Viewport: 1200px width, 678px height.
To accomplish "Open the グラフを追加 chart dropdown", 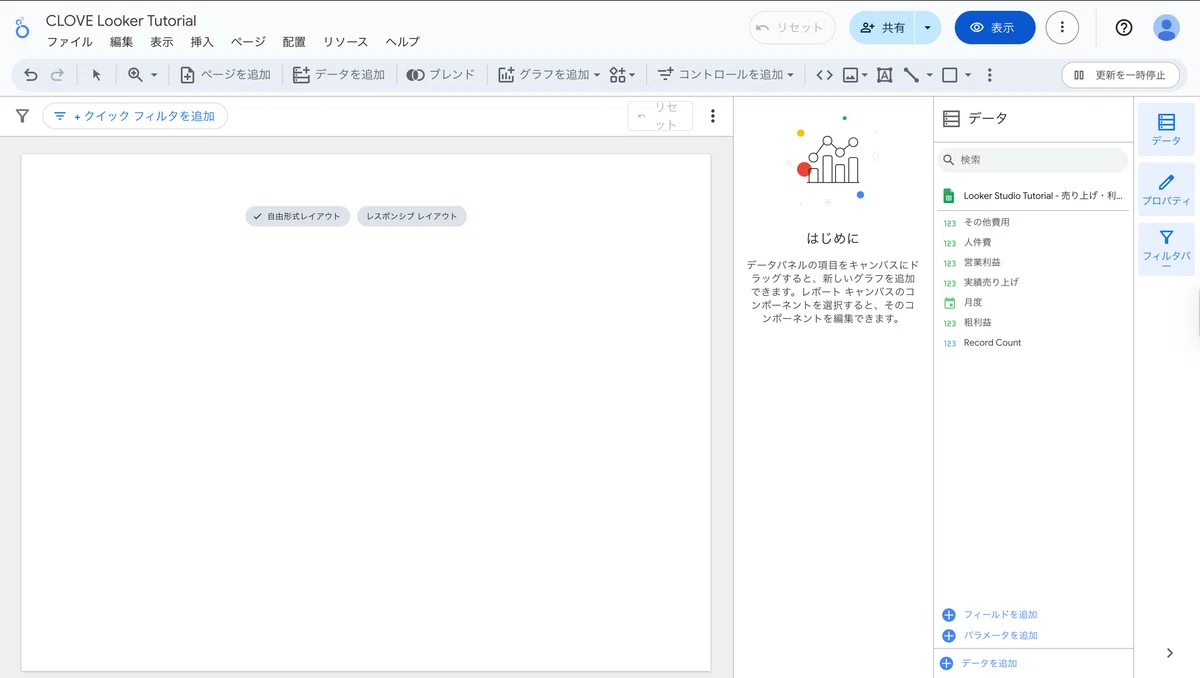I will 549,75.
